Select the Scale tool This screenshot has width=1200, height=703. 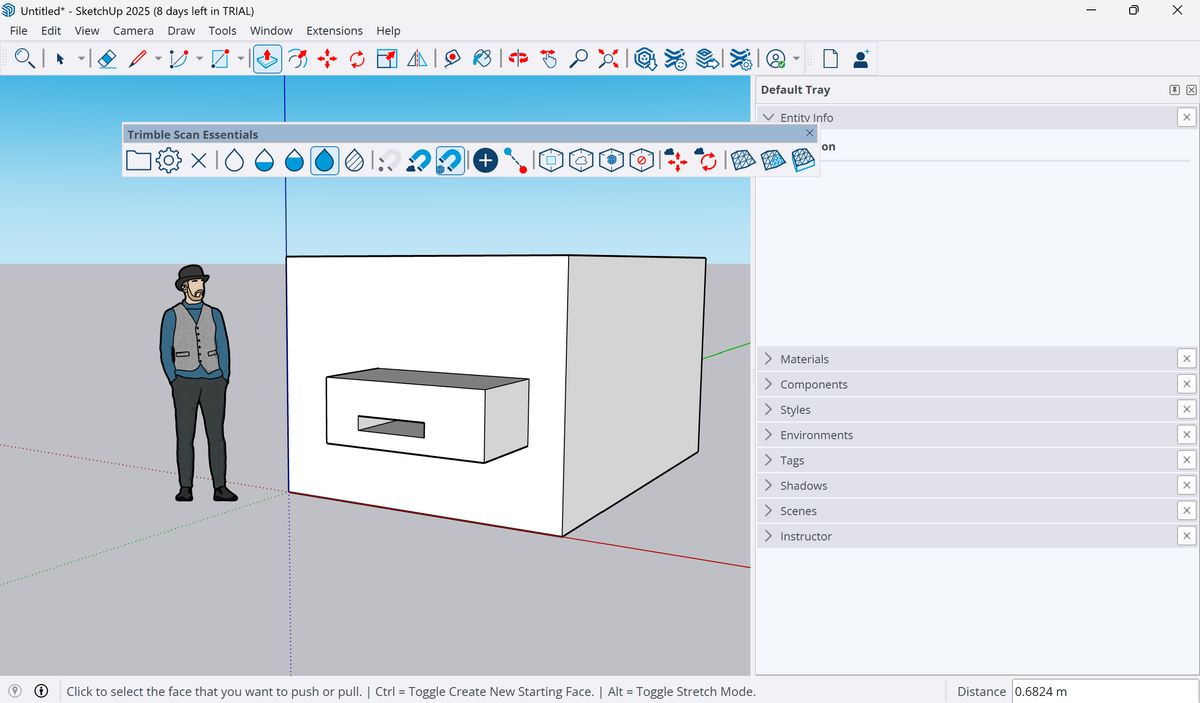point(387,59)
